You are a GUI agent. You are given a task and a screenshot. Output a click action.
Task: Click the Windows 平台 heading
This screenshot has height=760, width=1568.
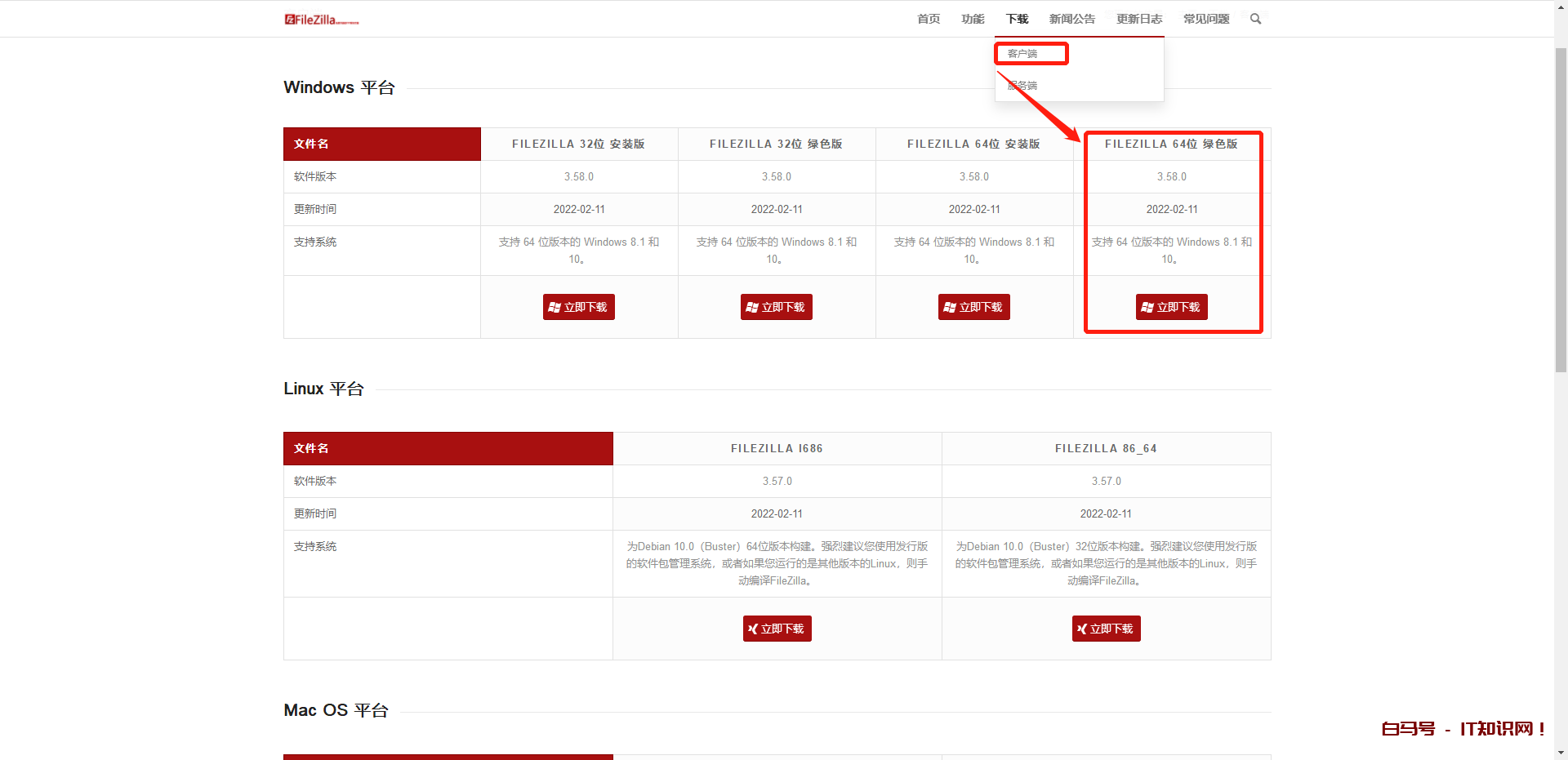tap(339, 87)
